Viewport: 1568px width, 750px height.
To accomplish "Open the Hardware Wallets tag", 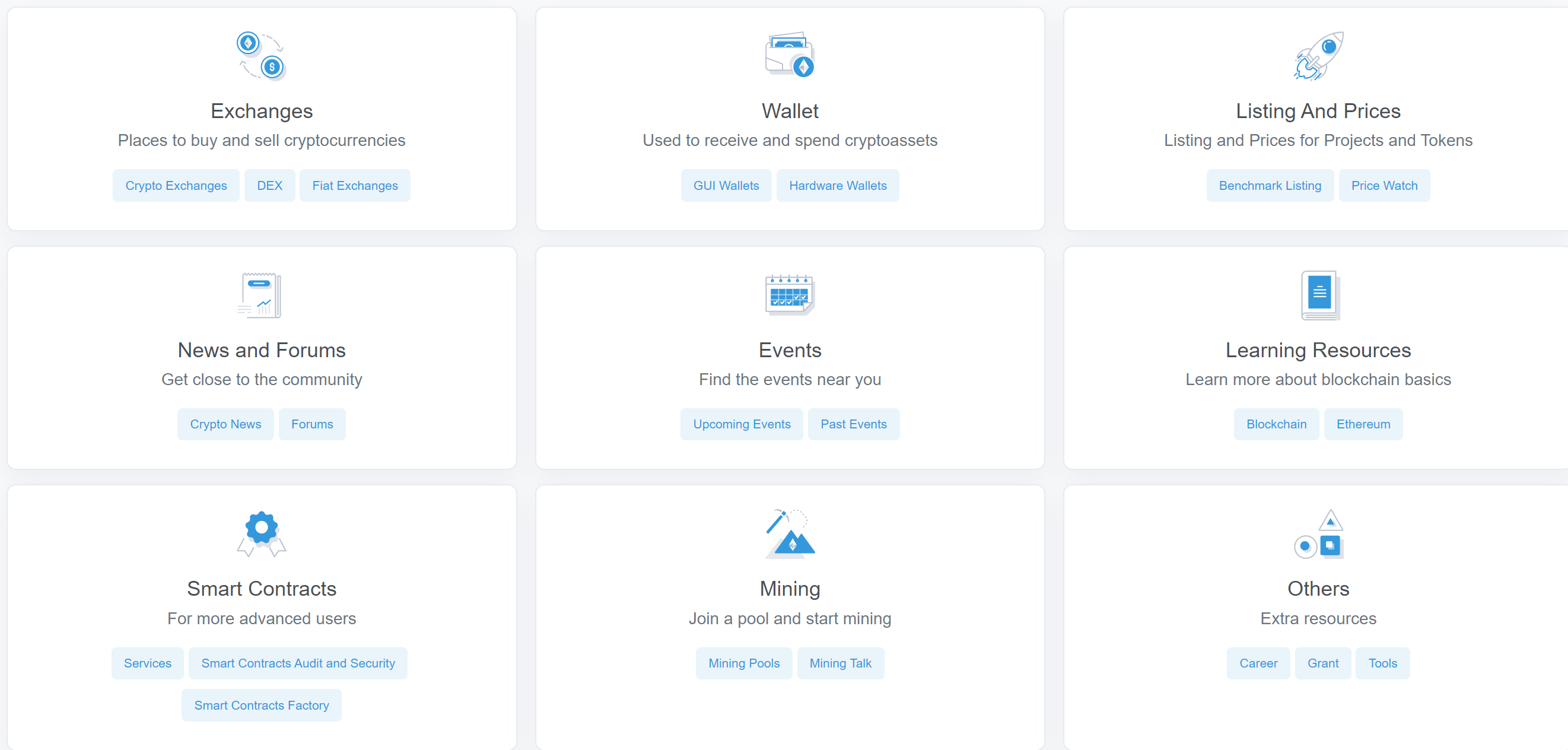I will coord(838,186).
